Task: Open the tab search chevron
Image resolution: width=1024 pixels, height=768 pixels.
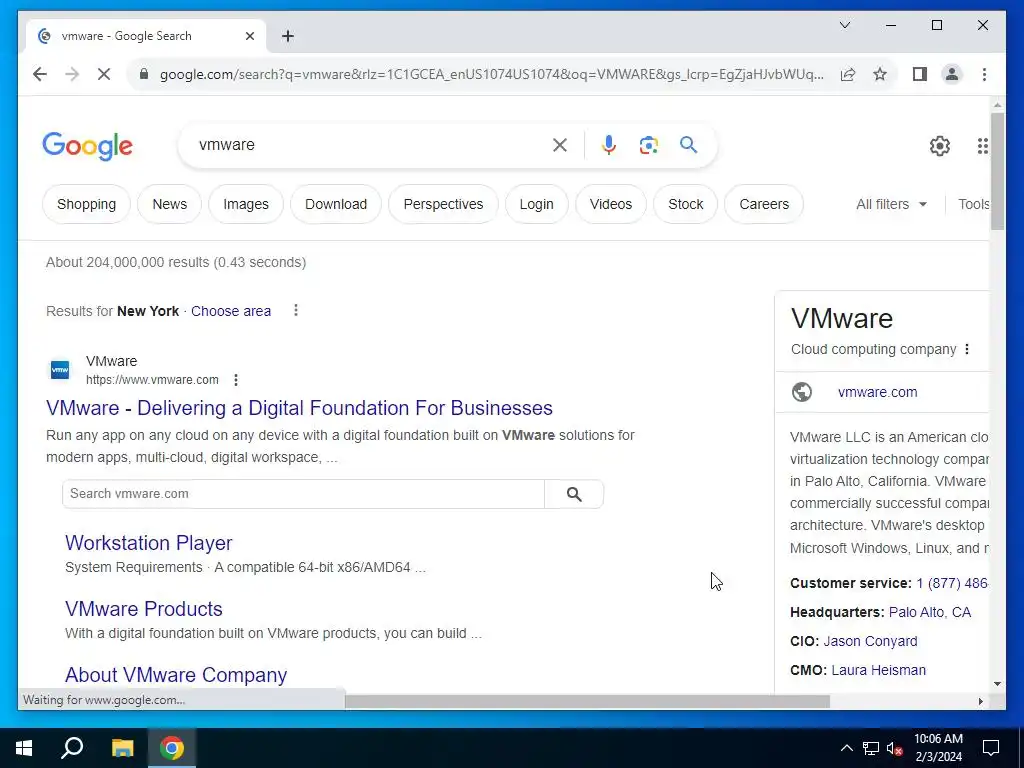Action: (x=844, y=25)
